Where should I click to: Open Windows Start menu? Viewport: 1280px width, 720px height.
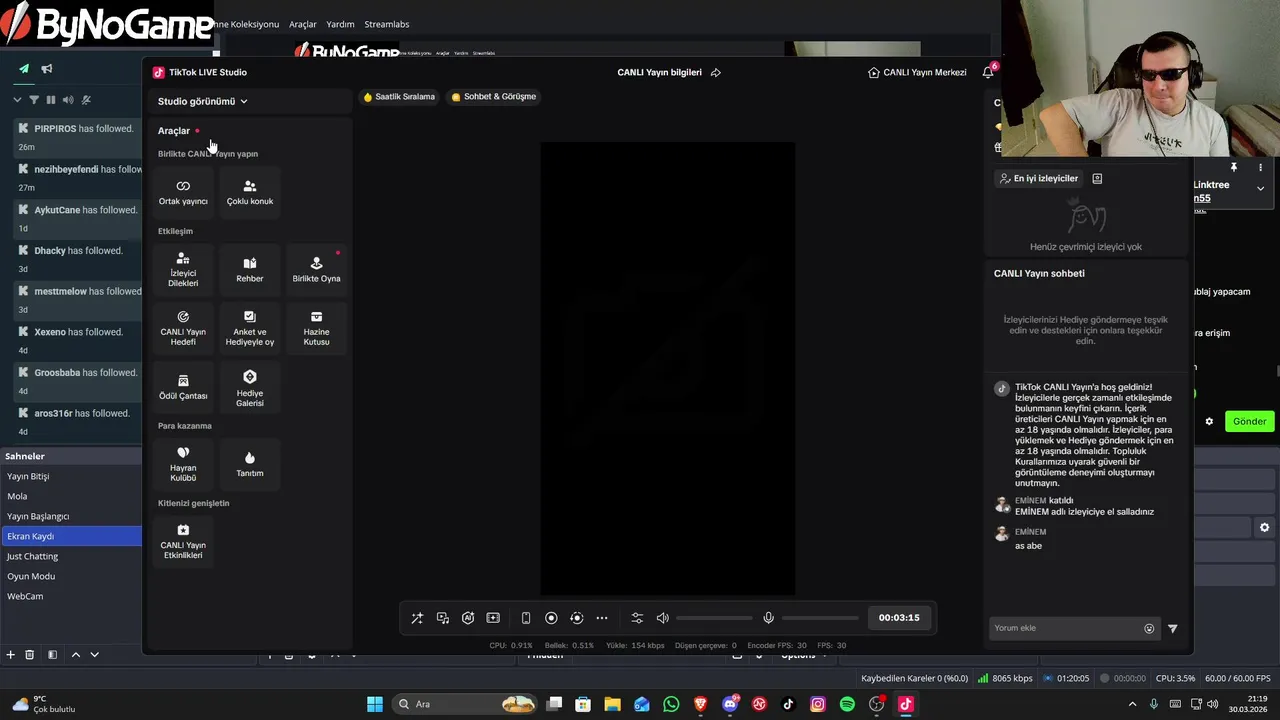click(x=374, y=704)
